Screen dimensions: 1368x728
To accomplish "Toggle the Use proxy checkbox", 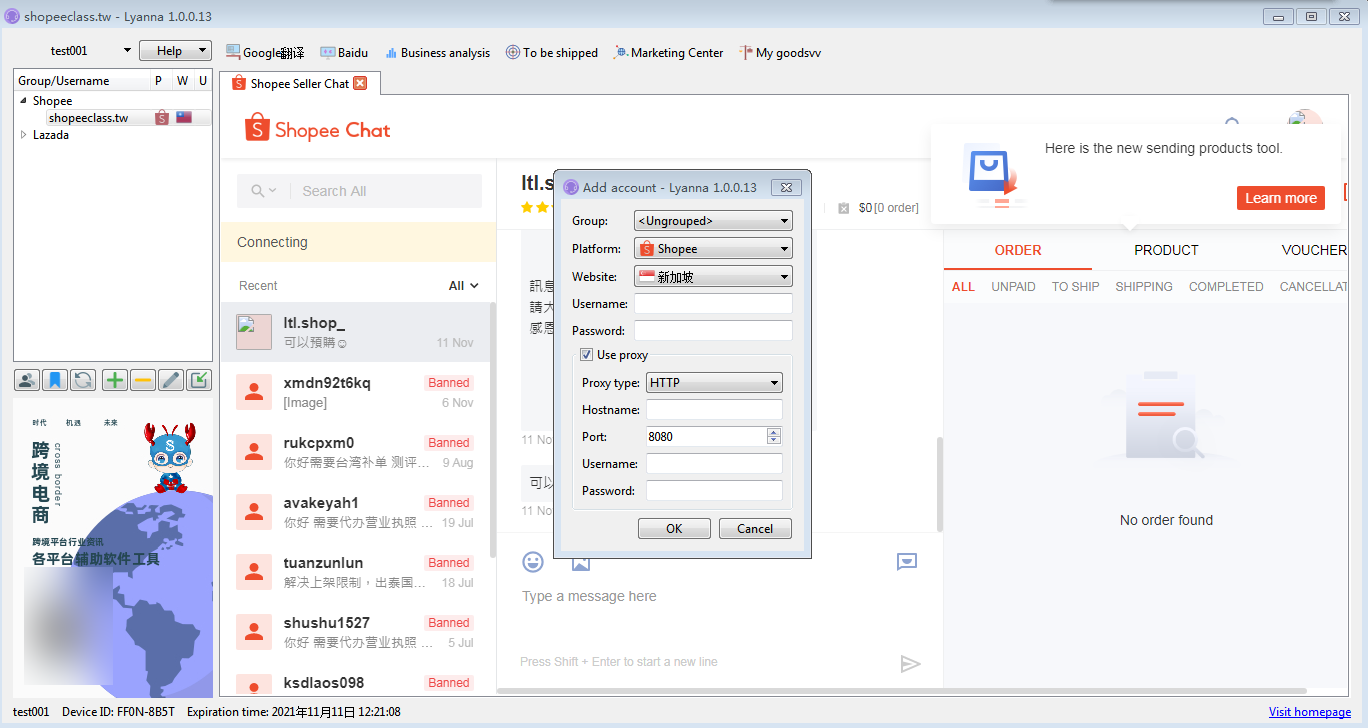I will pyautogui.click(x=586, y=355).
